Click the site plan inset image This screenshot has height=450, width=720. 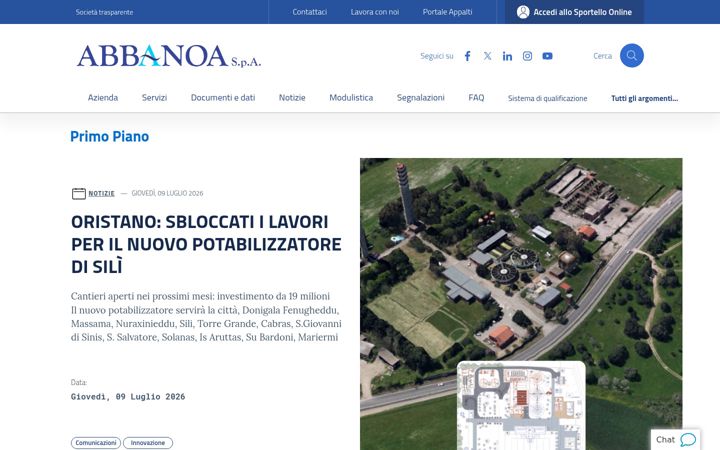coord(521,406)
